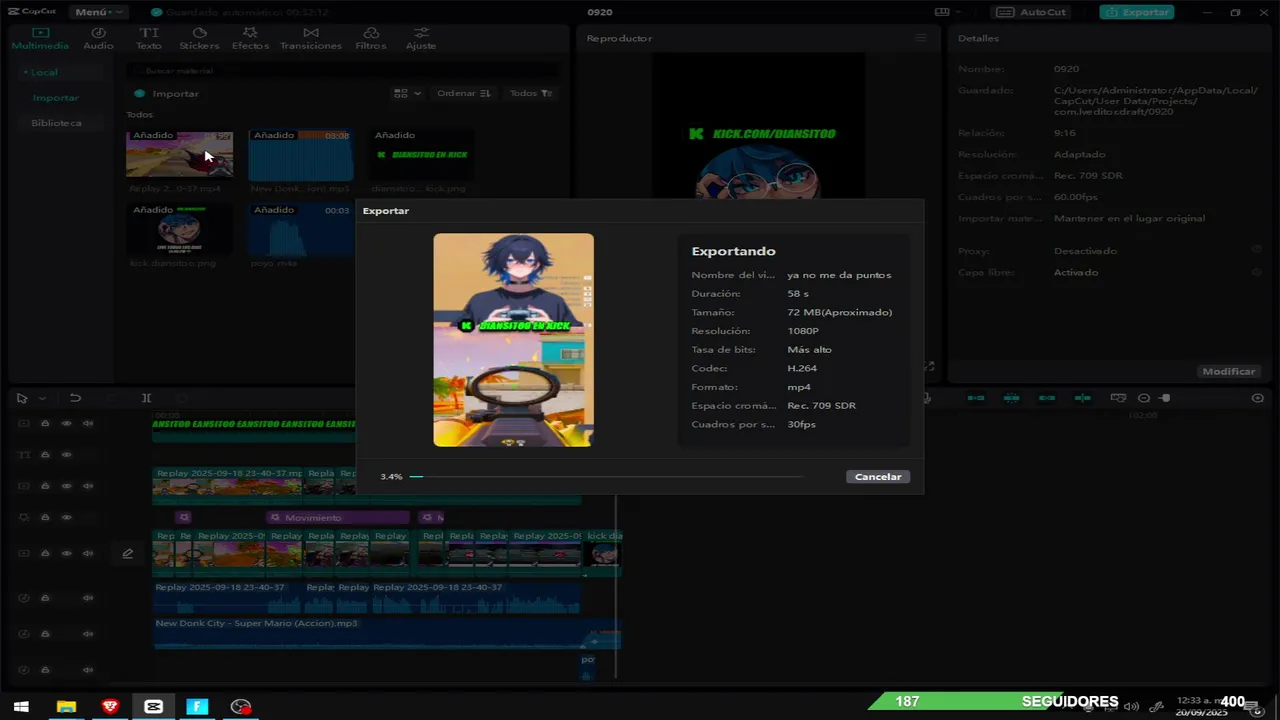
Task: Mute the top overlay track audio
Action: point(88,423)
